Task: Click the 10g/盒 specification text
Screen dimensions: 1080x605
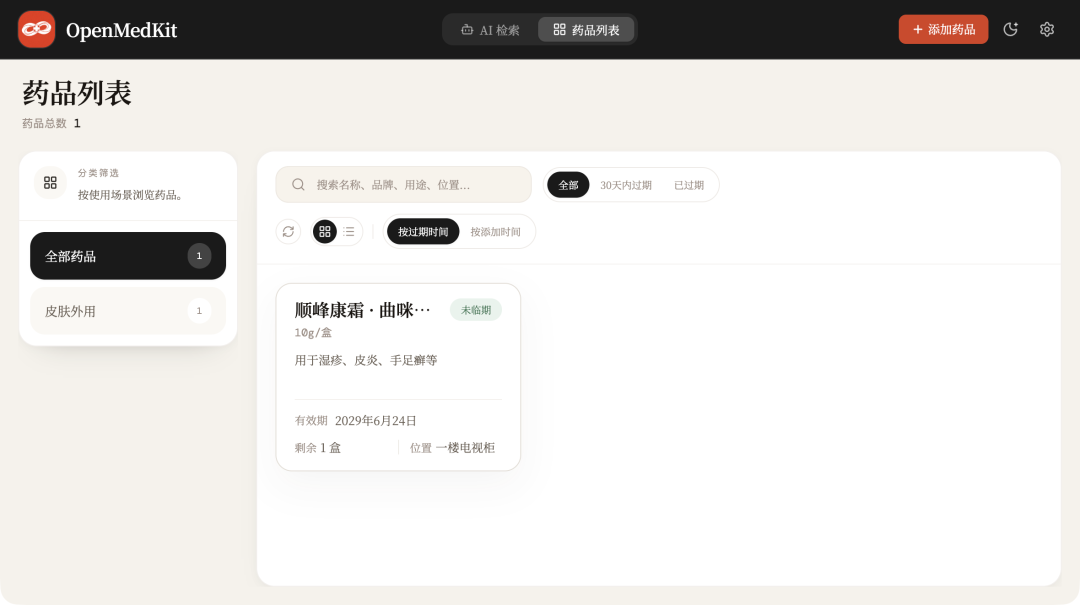Action: (x=313, y=333)
